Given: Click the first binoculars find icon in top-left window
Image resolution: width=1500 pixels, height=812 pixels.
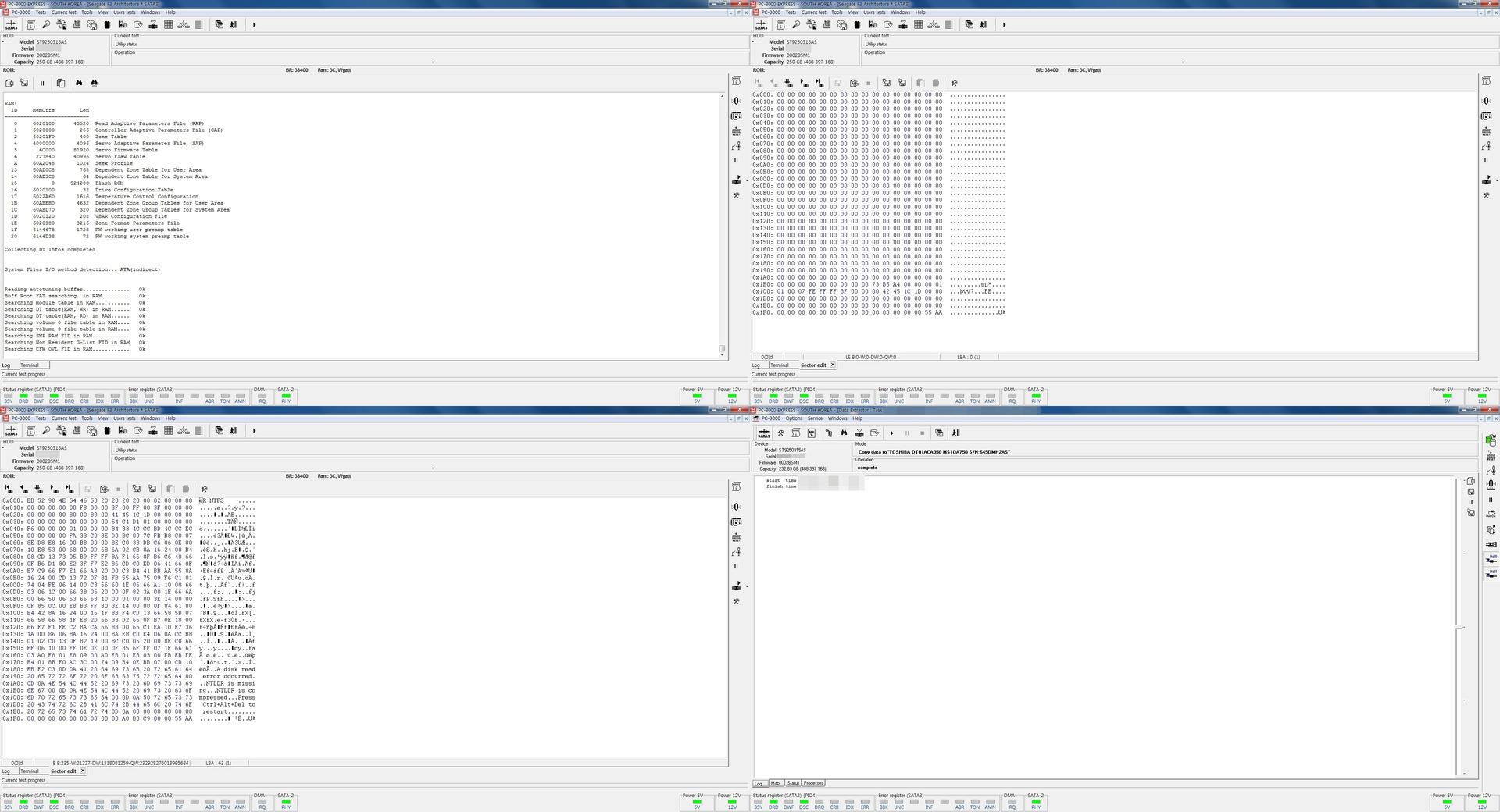Looking at the screenshot, I should tap(79, 83).
